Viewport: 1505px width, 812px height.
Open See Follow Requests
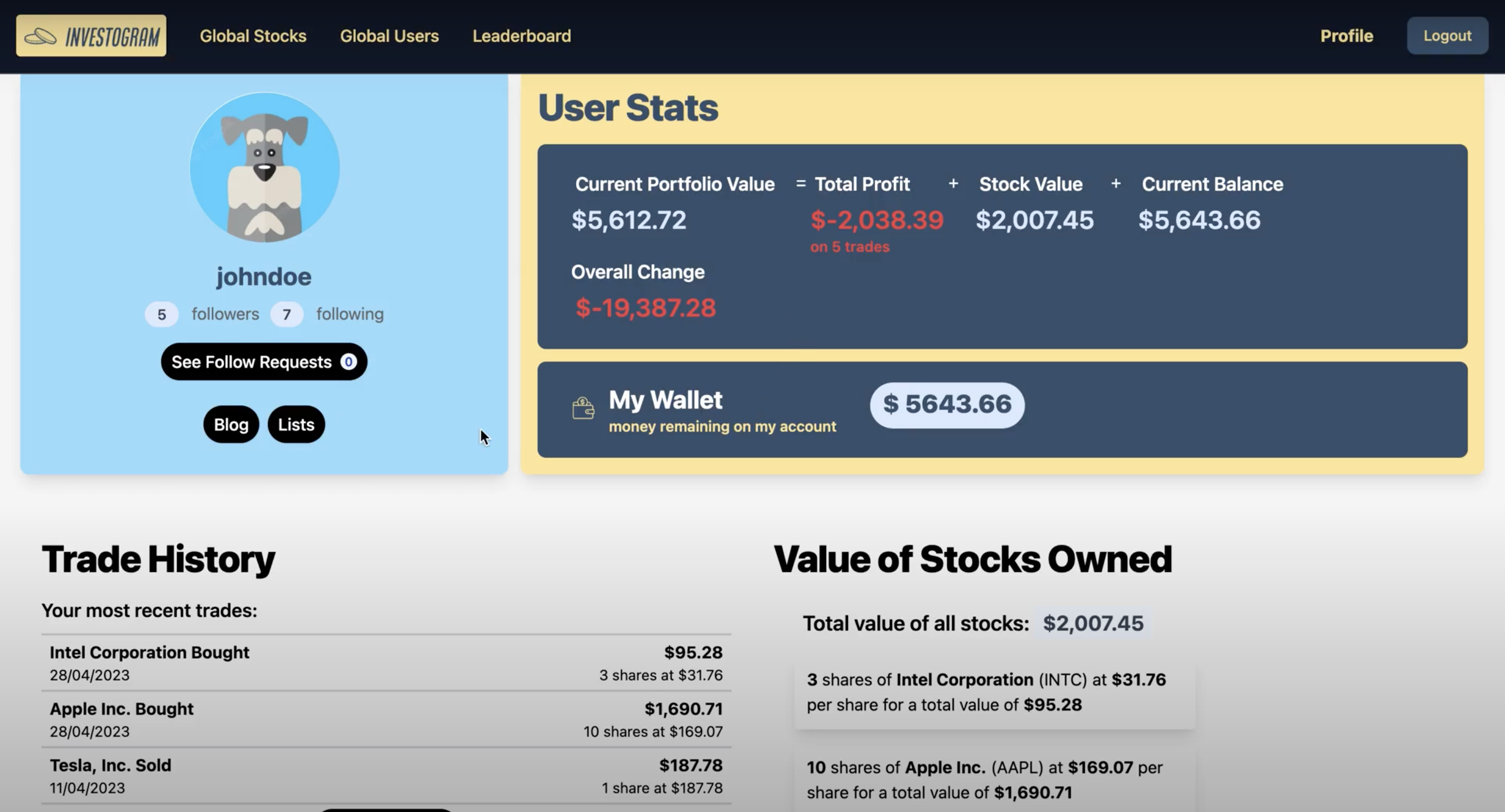pos(264,362)
